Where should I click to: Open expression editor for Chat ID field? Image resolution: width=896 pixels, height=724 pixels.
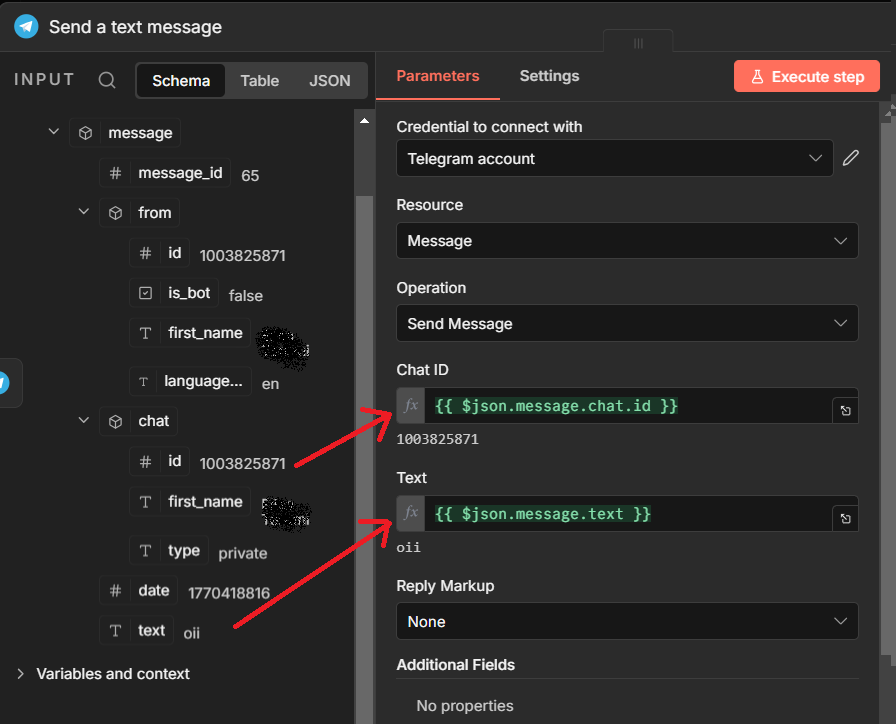coord(845,410)
